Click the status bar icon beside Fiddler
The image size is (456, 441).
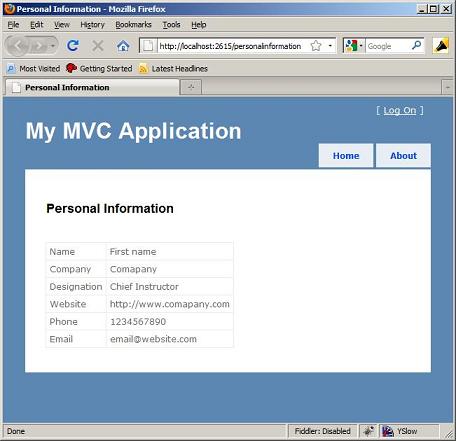pos(368,431)
